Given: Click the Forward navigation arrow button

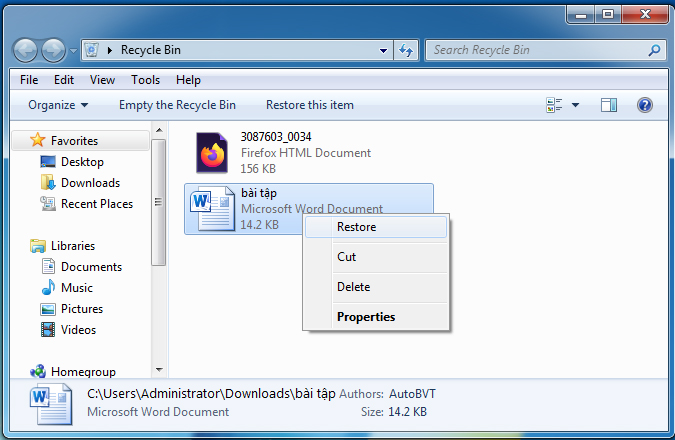Looking at the screenshot, I should coord(53,50).
